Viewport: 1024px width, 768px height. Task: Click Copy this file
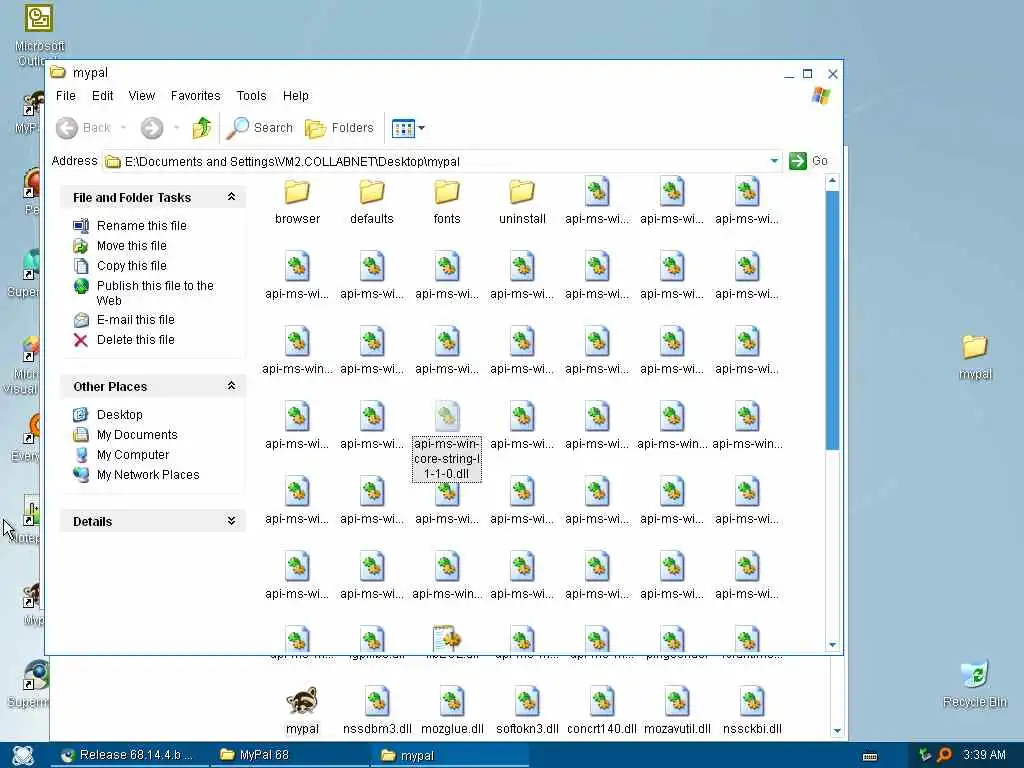(x=120, y=265)
